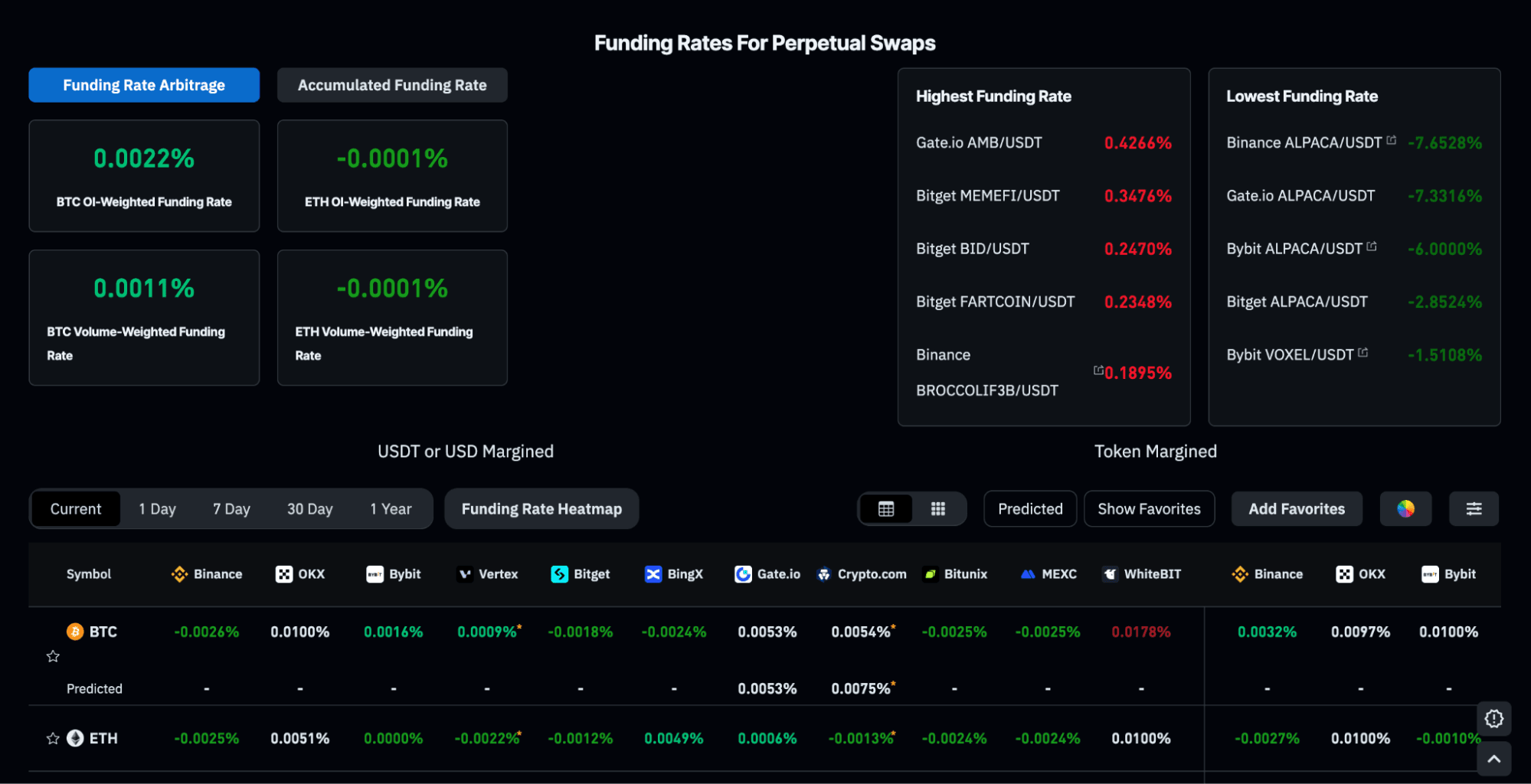Click the Bybit logo in Token Margined header

click(1430, 574)
